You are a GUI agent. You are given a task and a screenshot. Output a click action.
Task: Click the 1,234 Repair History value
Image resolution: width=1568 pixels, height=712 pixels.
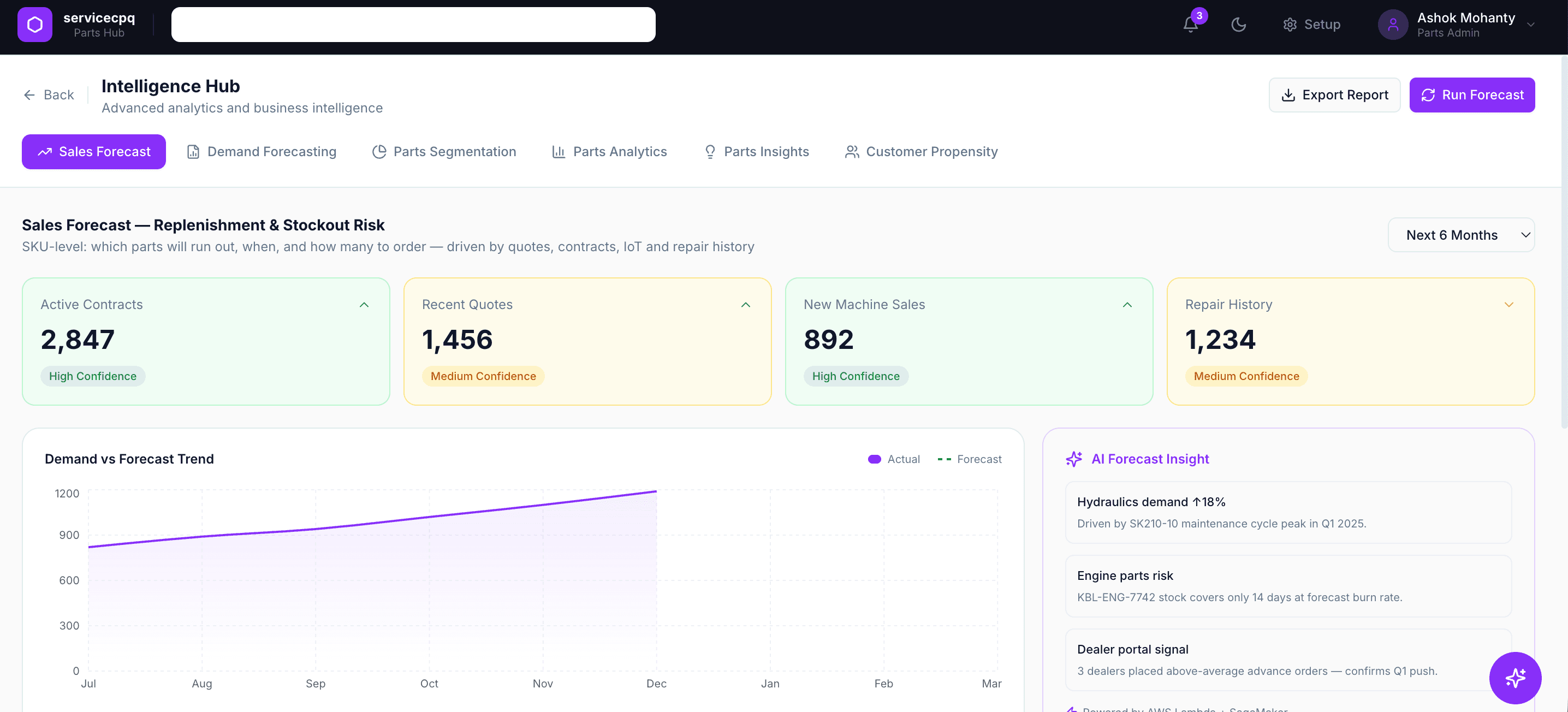(1220, 340)
